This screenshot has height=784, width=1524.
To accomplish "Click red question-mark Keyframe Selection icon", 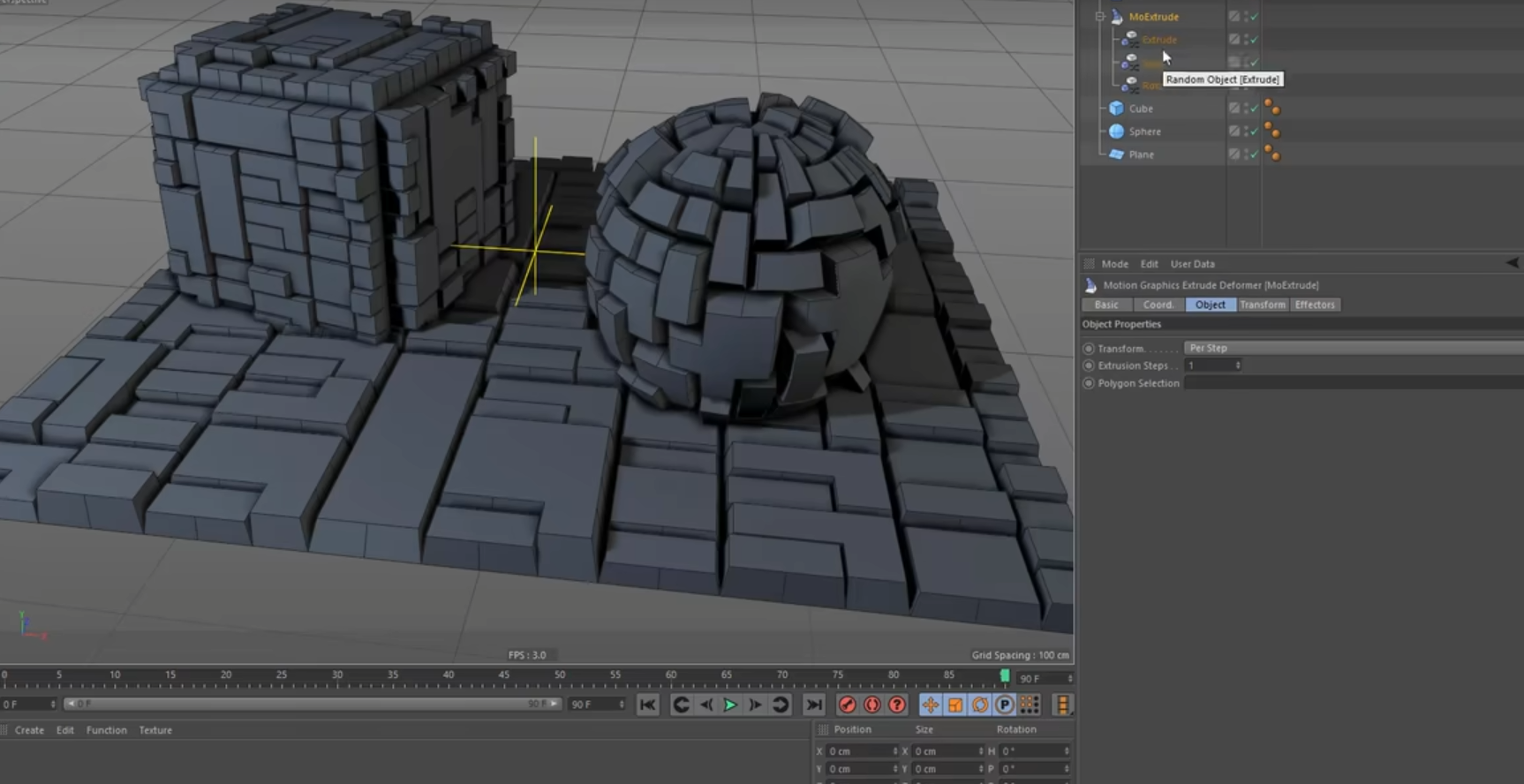I will [897, 705].
